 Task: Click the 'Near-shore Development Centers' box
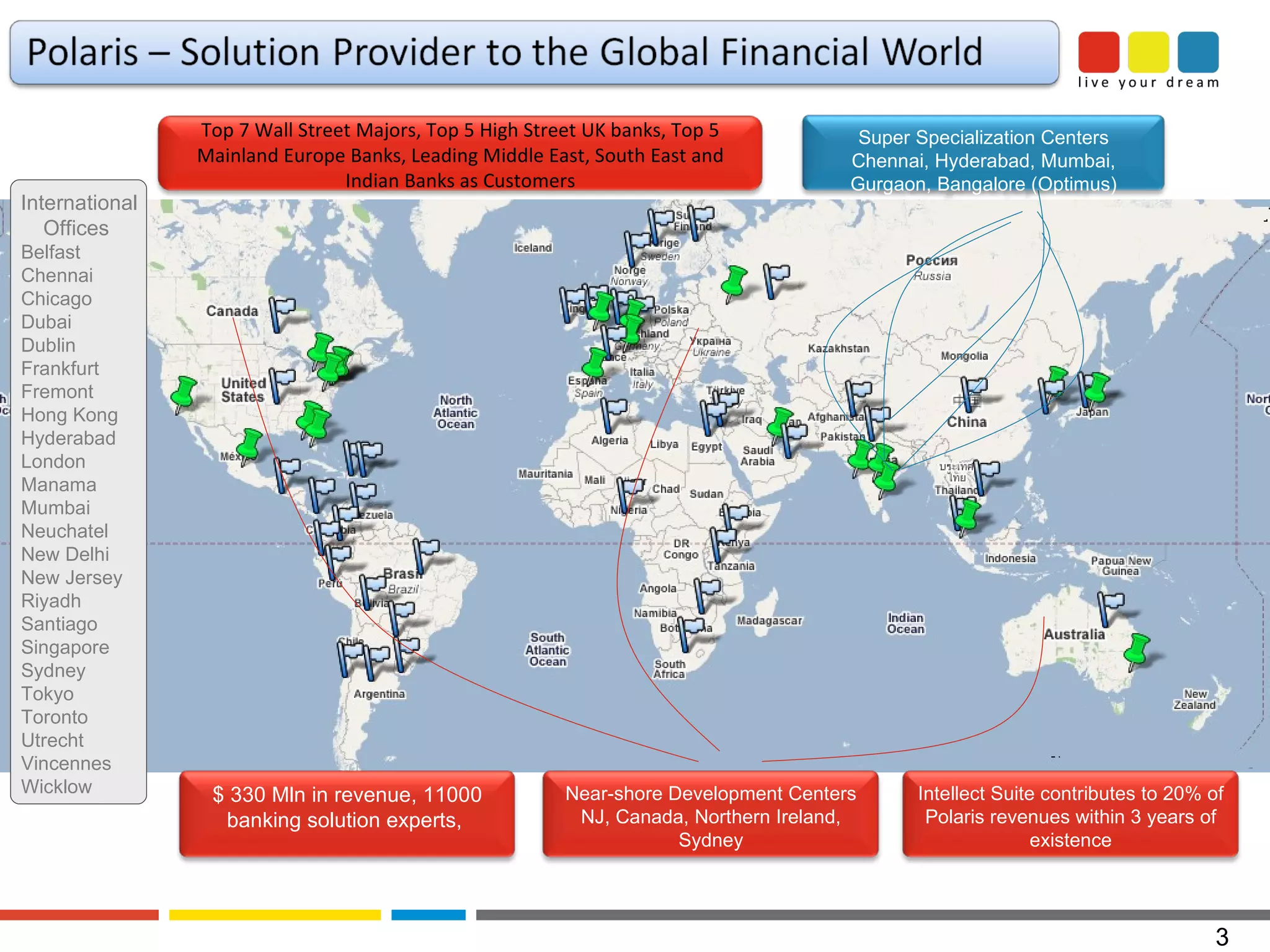click(x=711, y=814)
